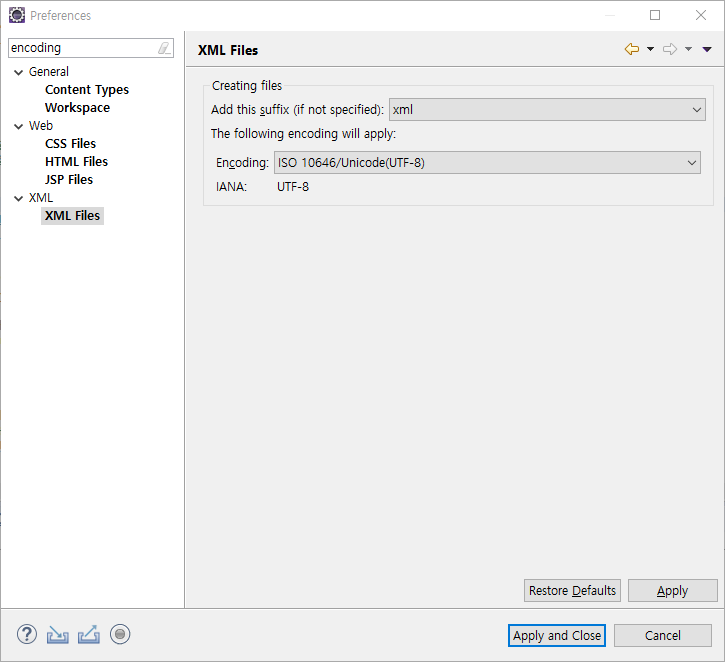Collapse the XML tree node
Screen dimensions: 725x662
click(x=18, y=199)
